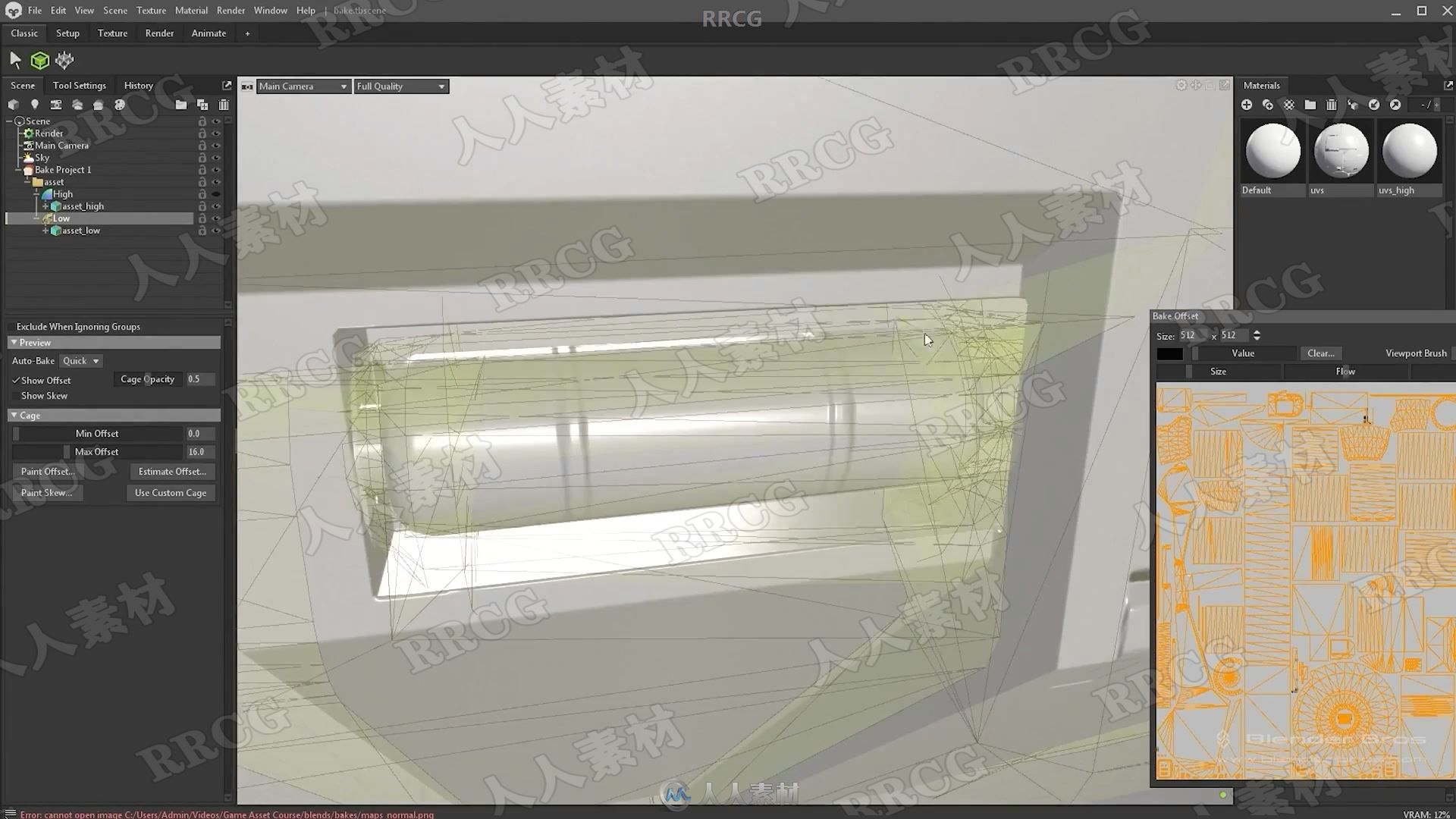Viewport: 1456px width, 819px height.
Task: Click the new material icon in Materials panel
Action: pos(1246,105)
